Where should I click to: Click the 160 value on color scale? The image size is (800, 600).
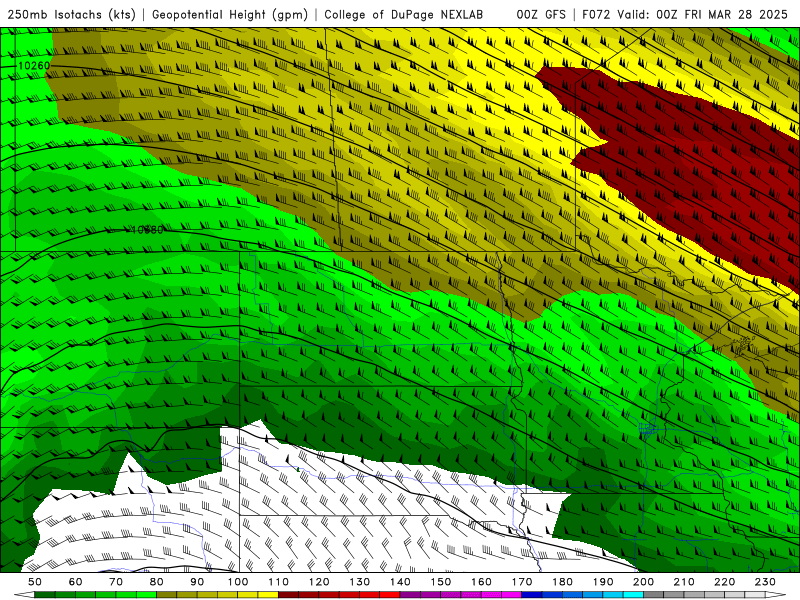[481, 582]
